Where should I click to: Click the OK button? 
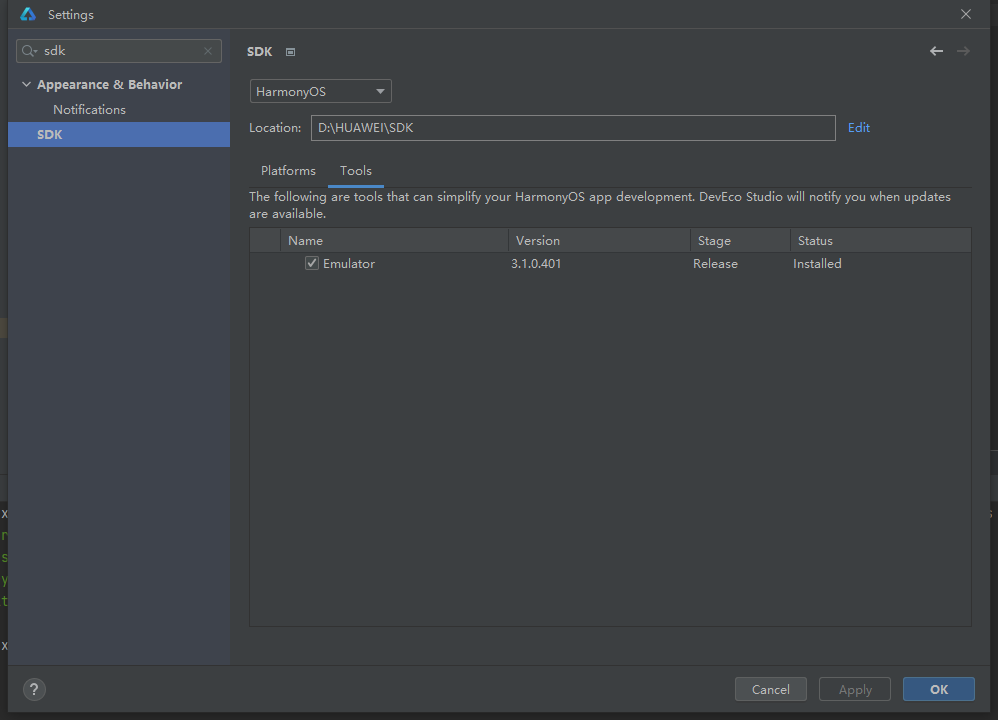coord(939,689)
